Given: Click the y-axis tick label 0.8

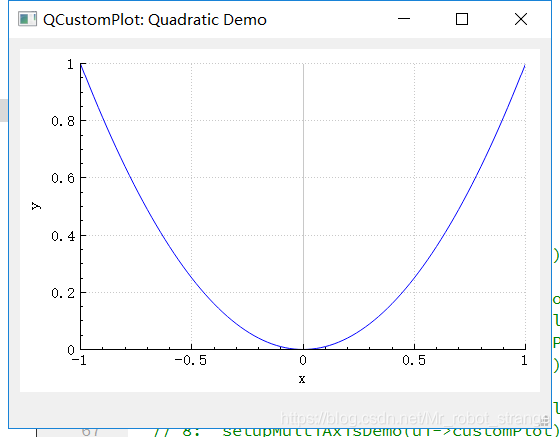Looking at the screenshot, I should click(63, 121).
